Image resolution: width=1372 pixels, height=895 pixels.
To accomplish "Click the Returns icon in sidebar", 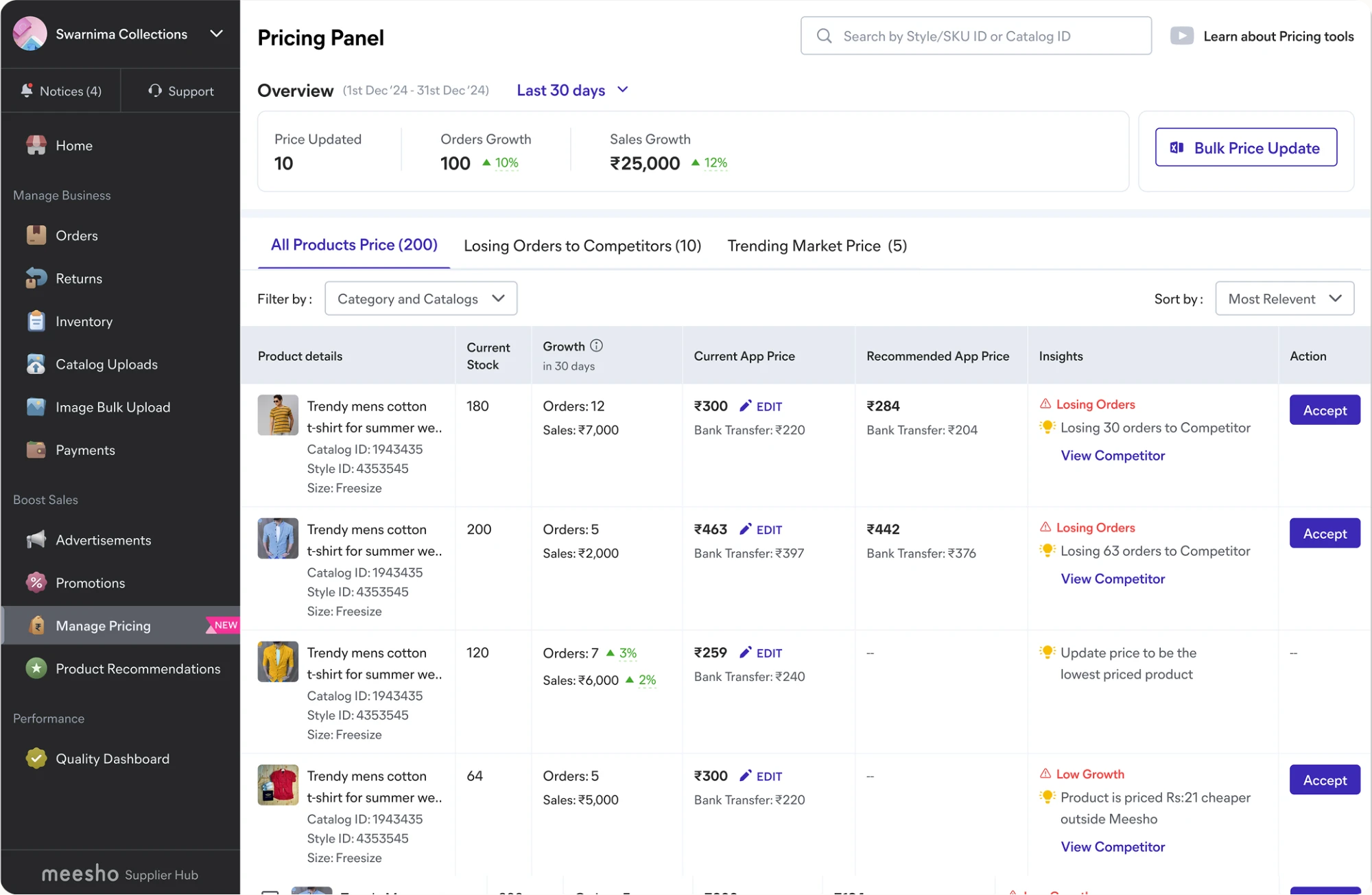I will (x=36, y=279).
